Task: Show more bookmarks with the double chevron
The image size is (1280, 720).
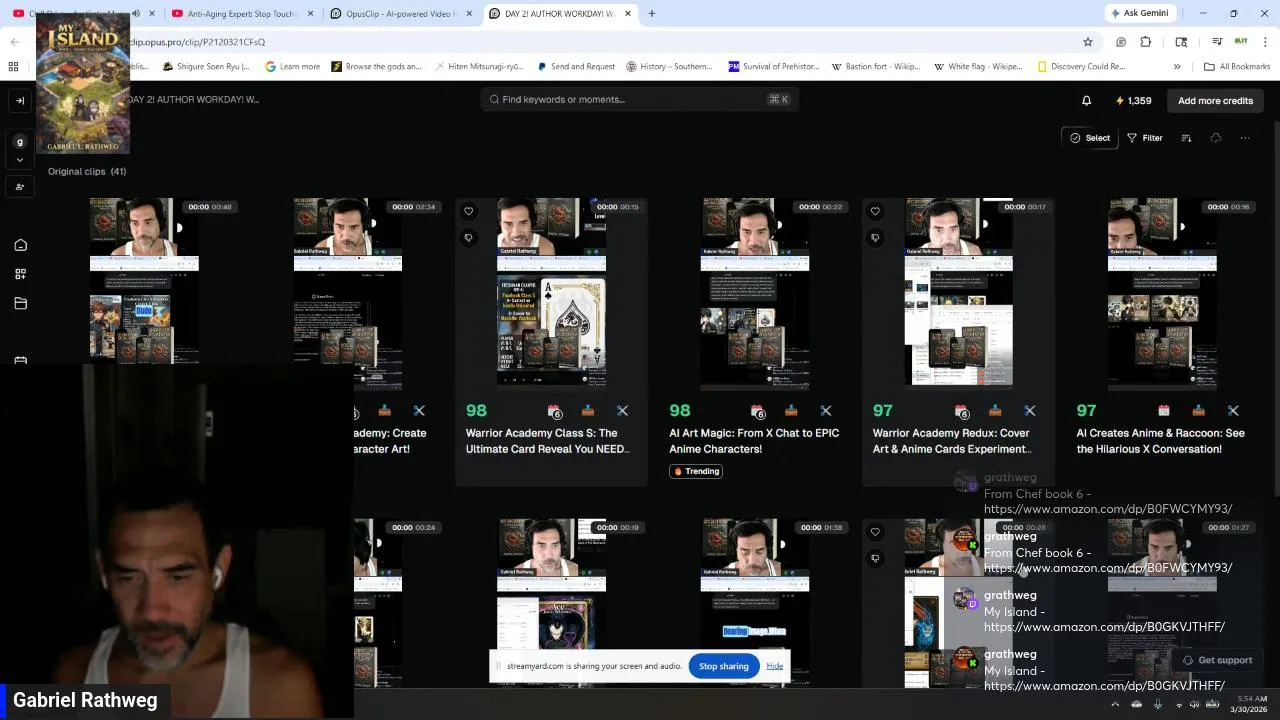Action: (x=1177, y=67)
